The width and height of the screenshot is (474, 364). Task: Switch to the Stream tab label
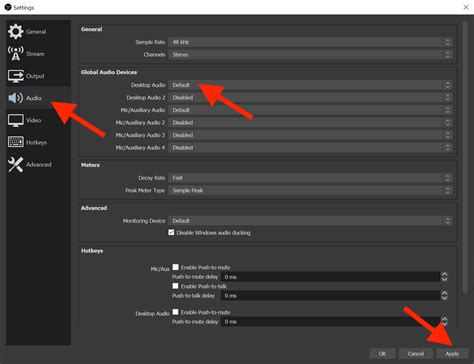tap(35, 54)
